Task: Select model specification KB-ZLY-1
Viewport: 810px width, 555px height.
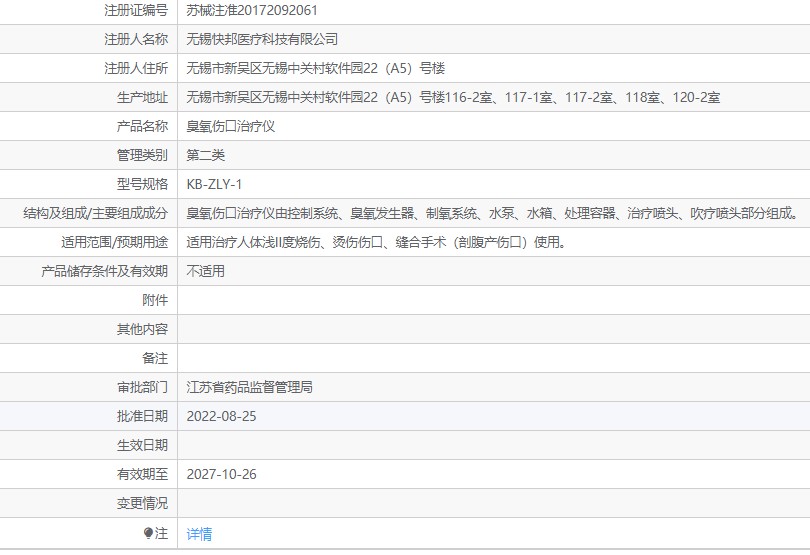Action: click(214, 184)
